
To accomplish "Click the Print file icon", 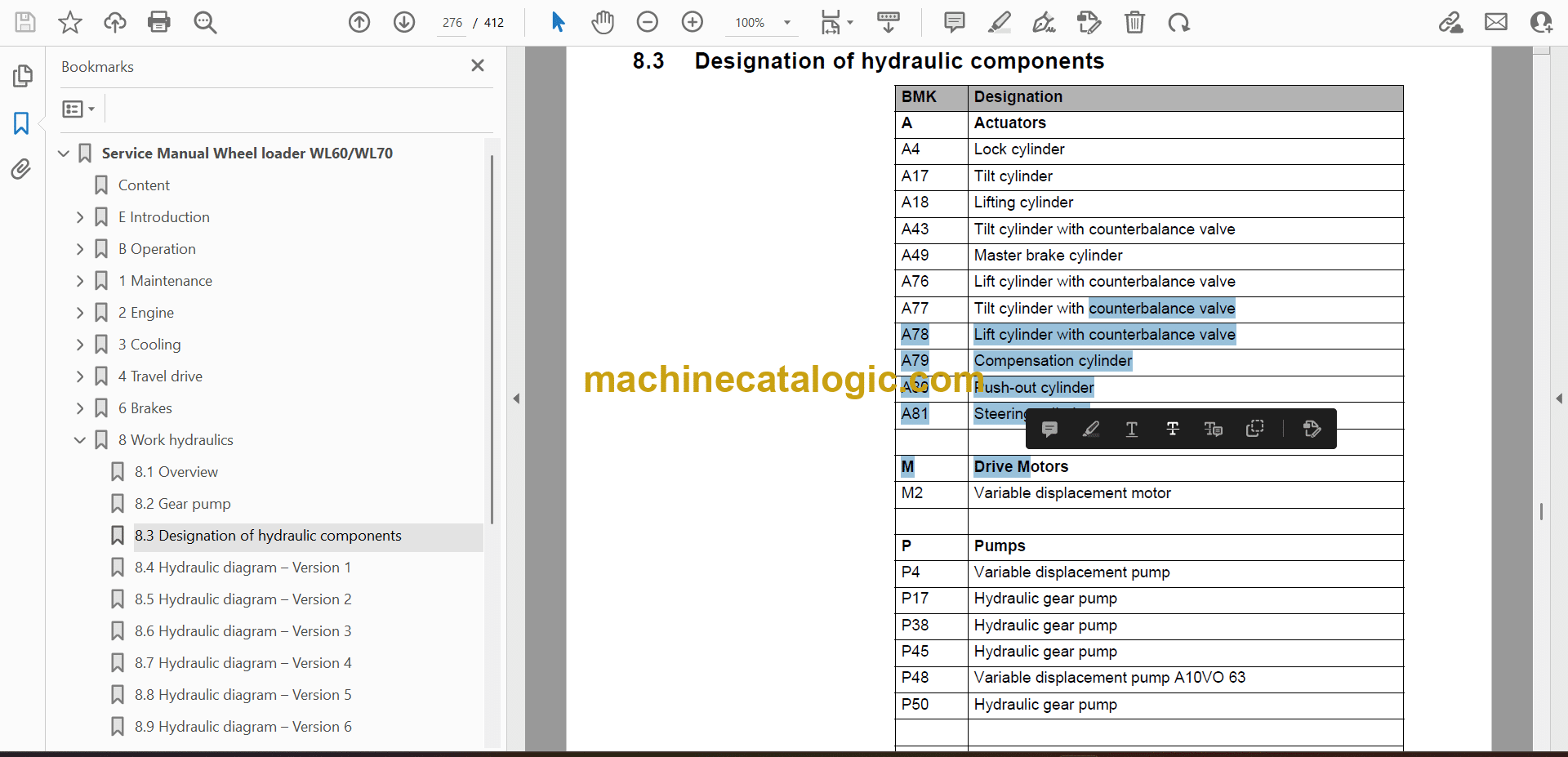I will 159,22.
